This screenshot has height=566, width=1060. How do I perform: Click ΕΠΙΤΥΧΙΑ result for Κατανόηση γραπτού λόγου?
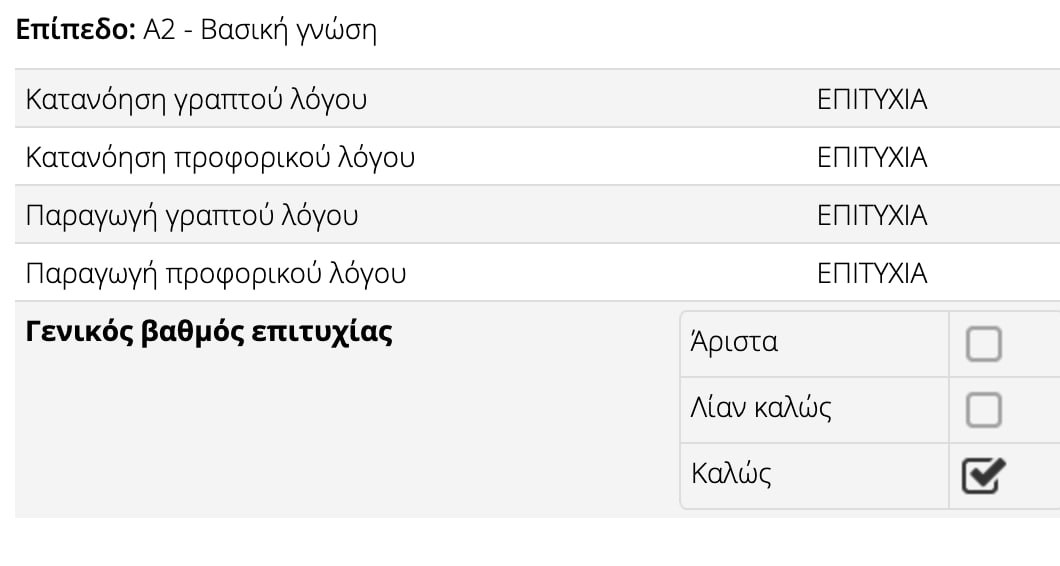tap(871, 100)
